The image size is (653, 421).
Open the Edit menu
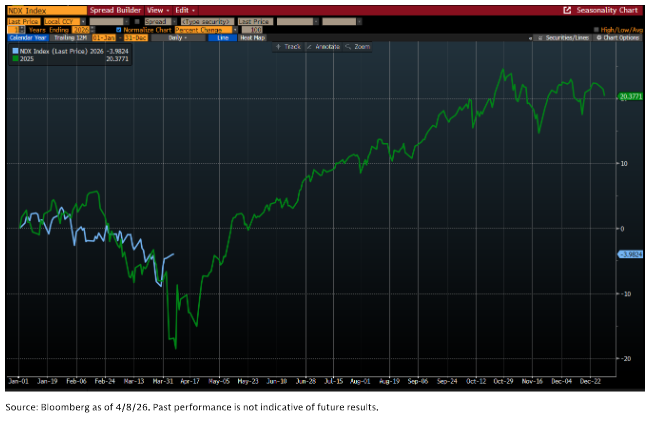182,10
